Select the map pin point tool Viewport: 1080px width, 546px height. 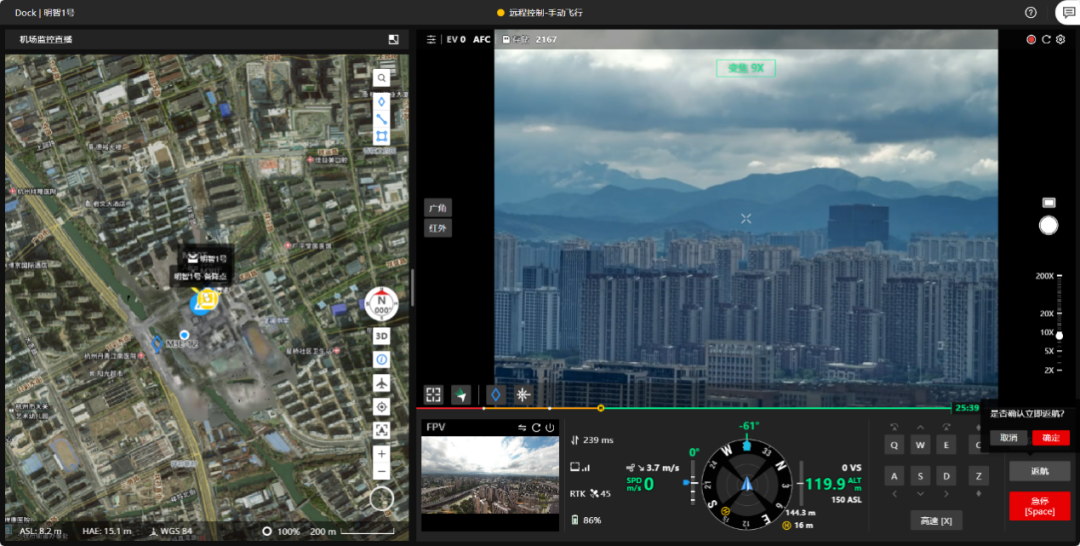pos(382,102)
